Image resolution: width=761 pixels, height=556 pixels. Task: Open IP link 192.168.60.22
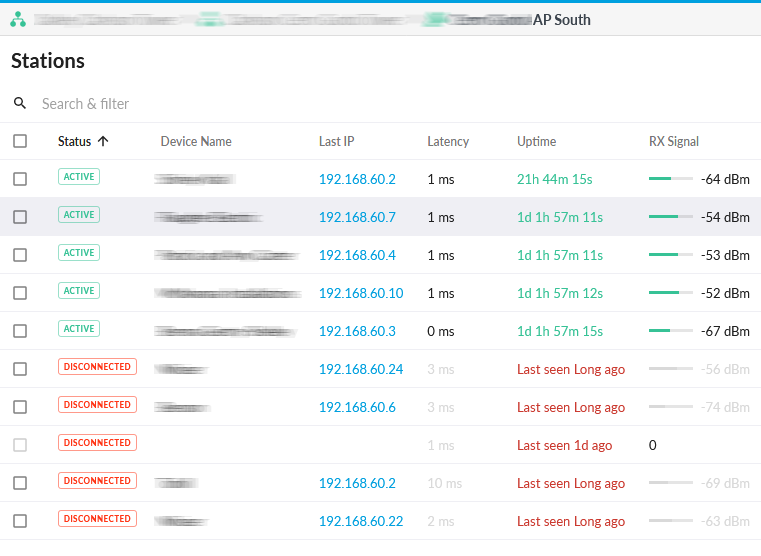pos(360,521)
